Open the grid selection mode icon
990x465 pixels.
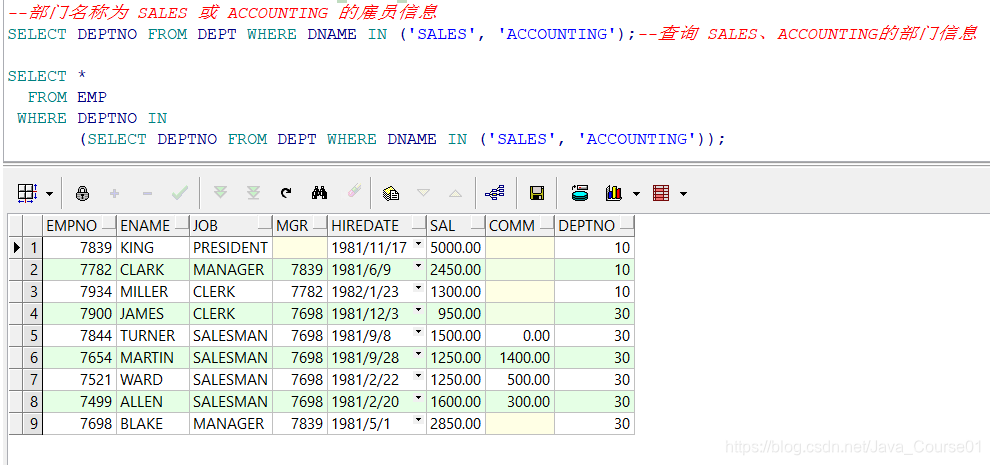[x=27, y=193]
